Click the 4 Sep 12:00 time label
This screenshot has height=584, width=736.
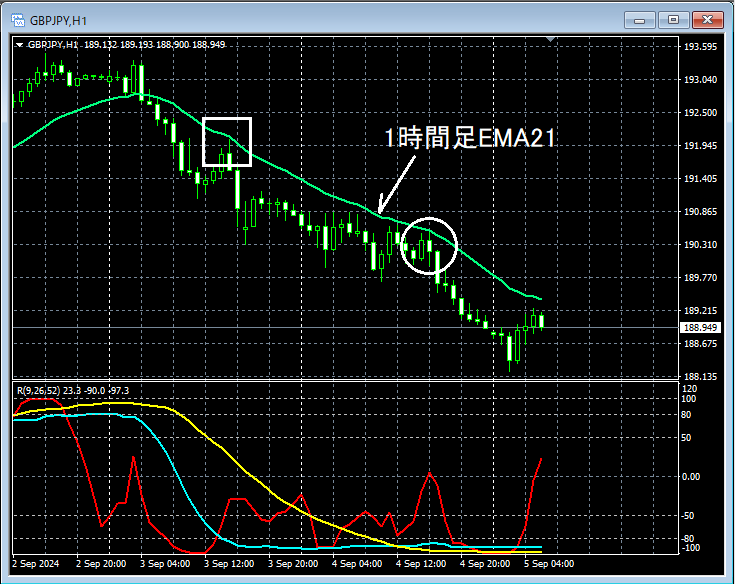pos(421,563)
